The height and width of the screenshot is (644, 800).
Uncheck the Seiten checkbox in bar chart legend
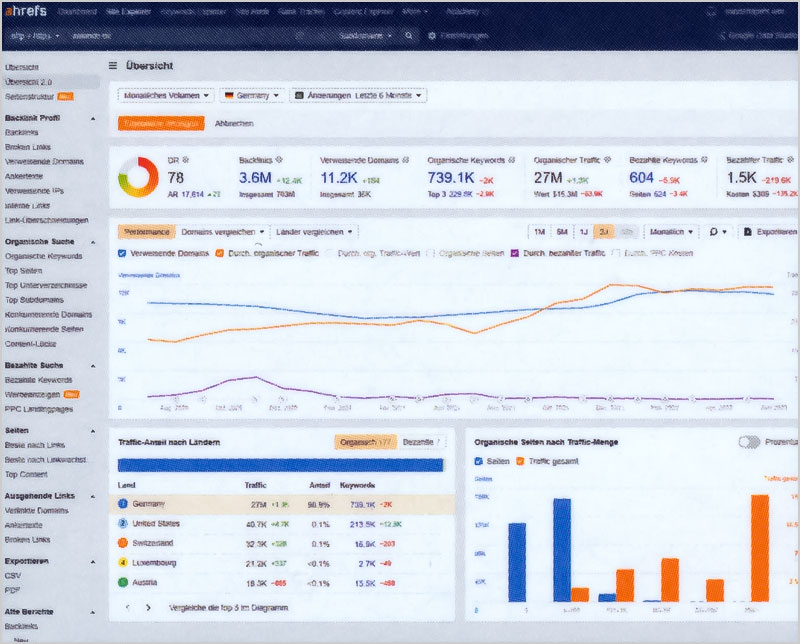[x=479, y=461]
